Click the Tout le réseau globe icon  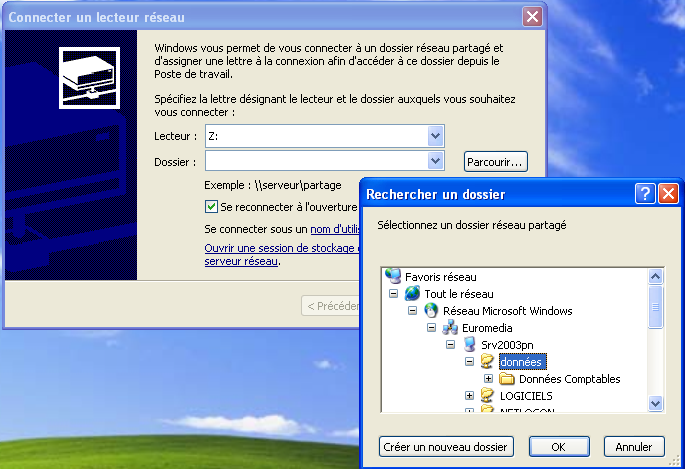[412, 293]
